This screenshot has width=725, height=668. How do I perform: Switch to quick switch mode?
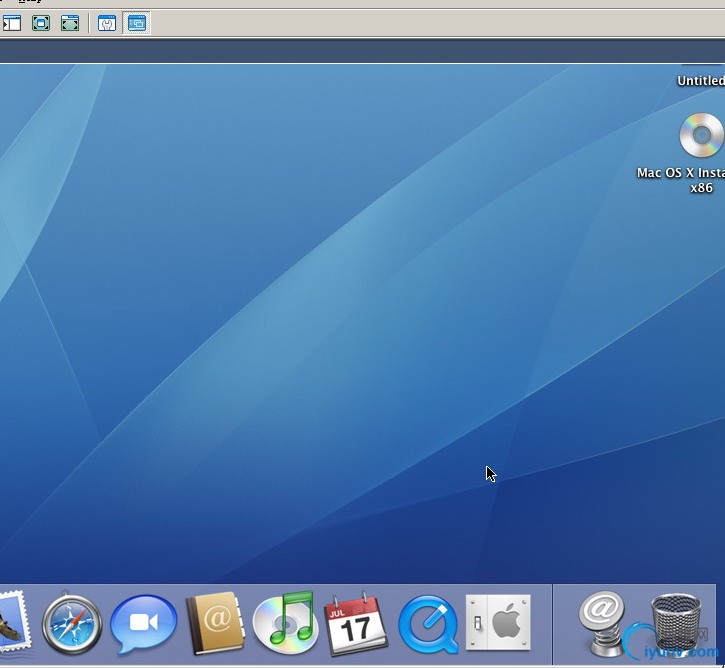coord(70,23)
